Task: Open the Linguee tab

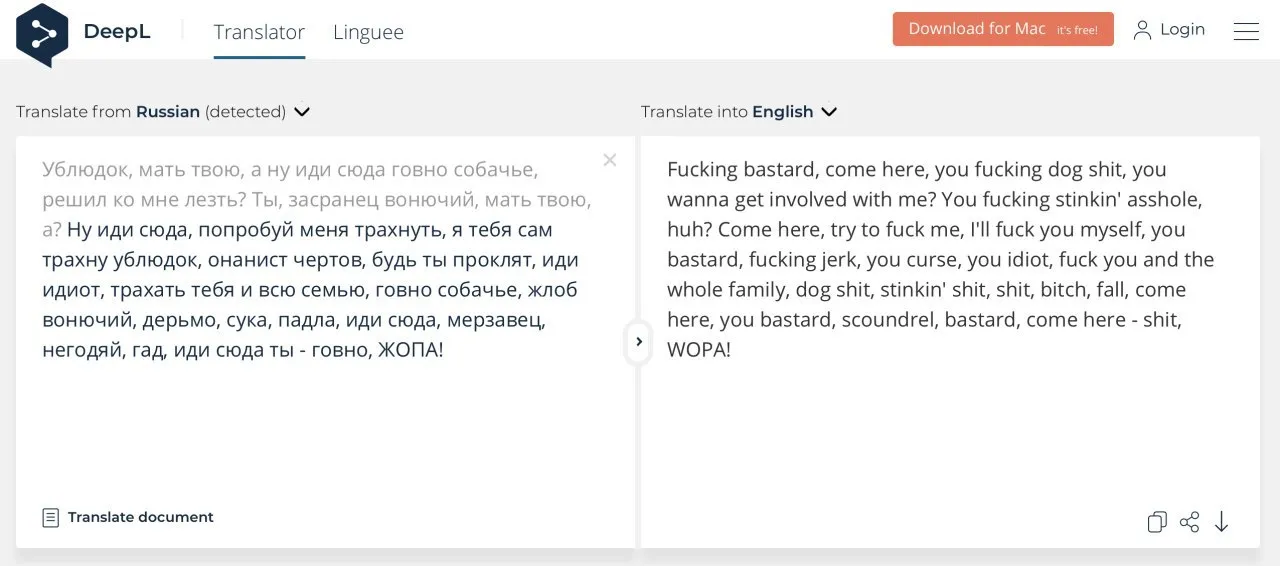Action: 368,32
